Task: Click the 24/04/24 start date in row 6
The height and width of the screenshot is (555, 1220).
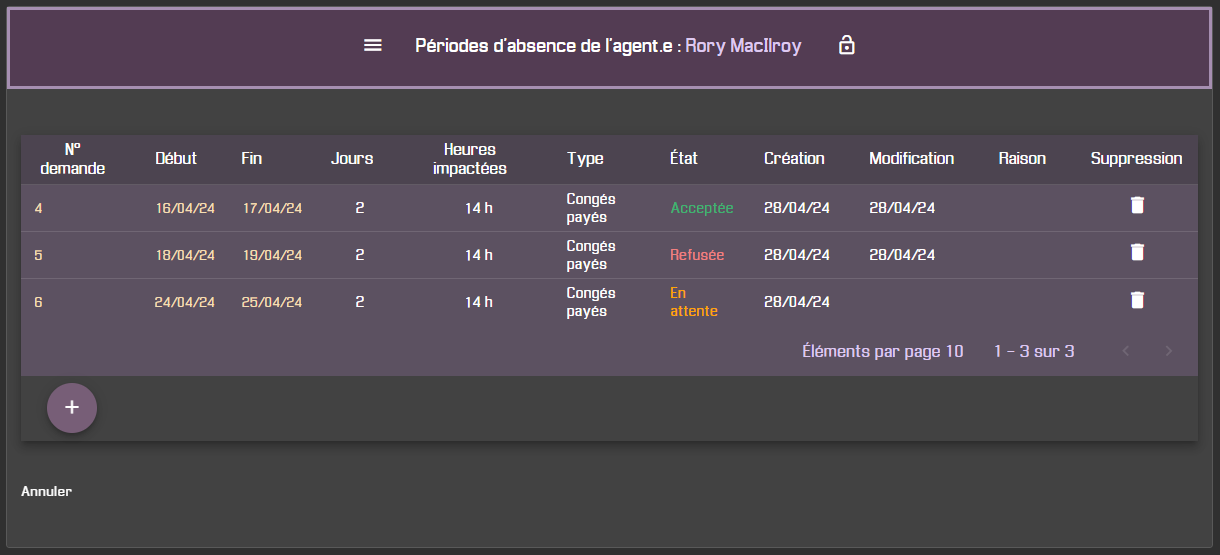Action: coord(184,302)
